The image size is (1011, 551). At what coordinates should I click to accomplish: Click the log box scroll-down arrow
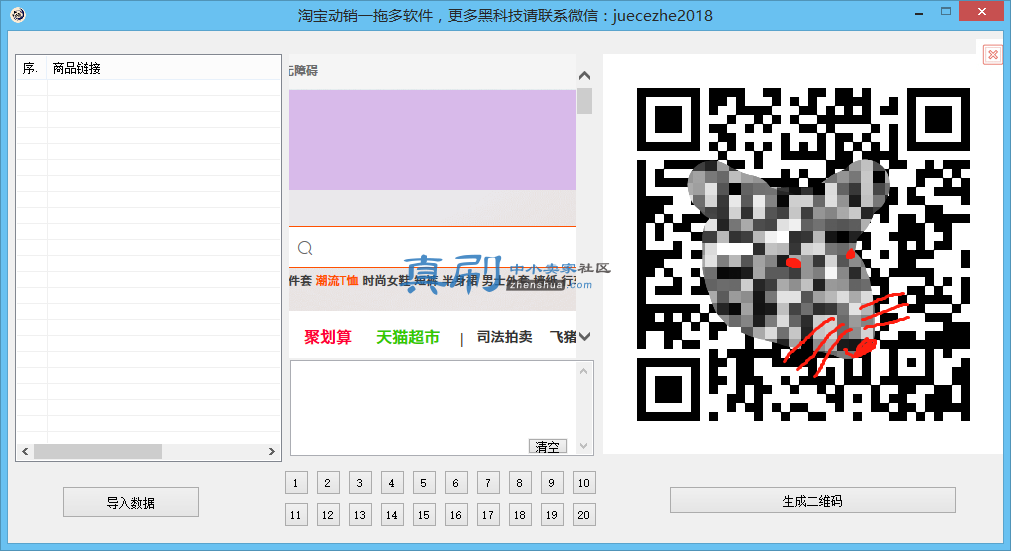click(x=584, y=446)
